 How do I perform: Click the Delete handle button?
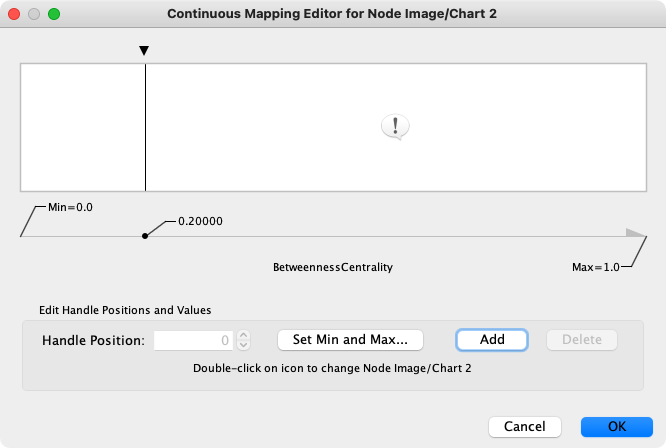click(582, 340)
